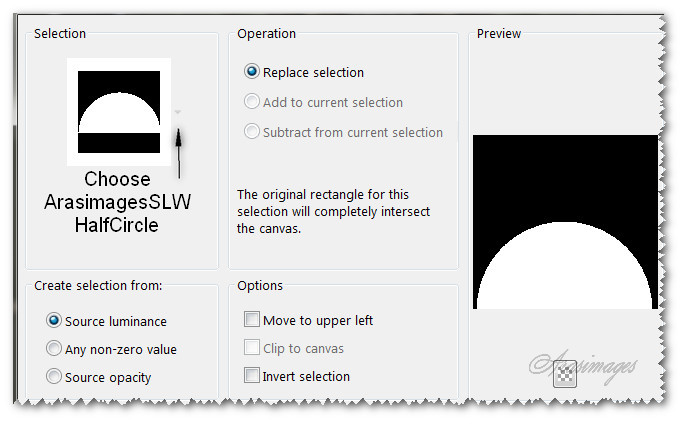This screenshot has height=424, width=685.
Task: Click the Options group heading
Action: 260,286
